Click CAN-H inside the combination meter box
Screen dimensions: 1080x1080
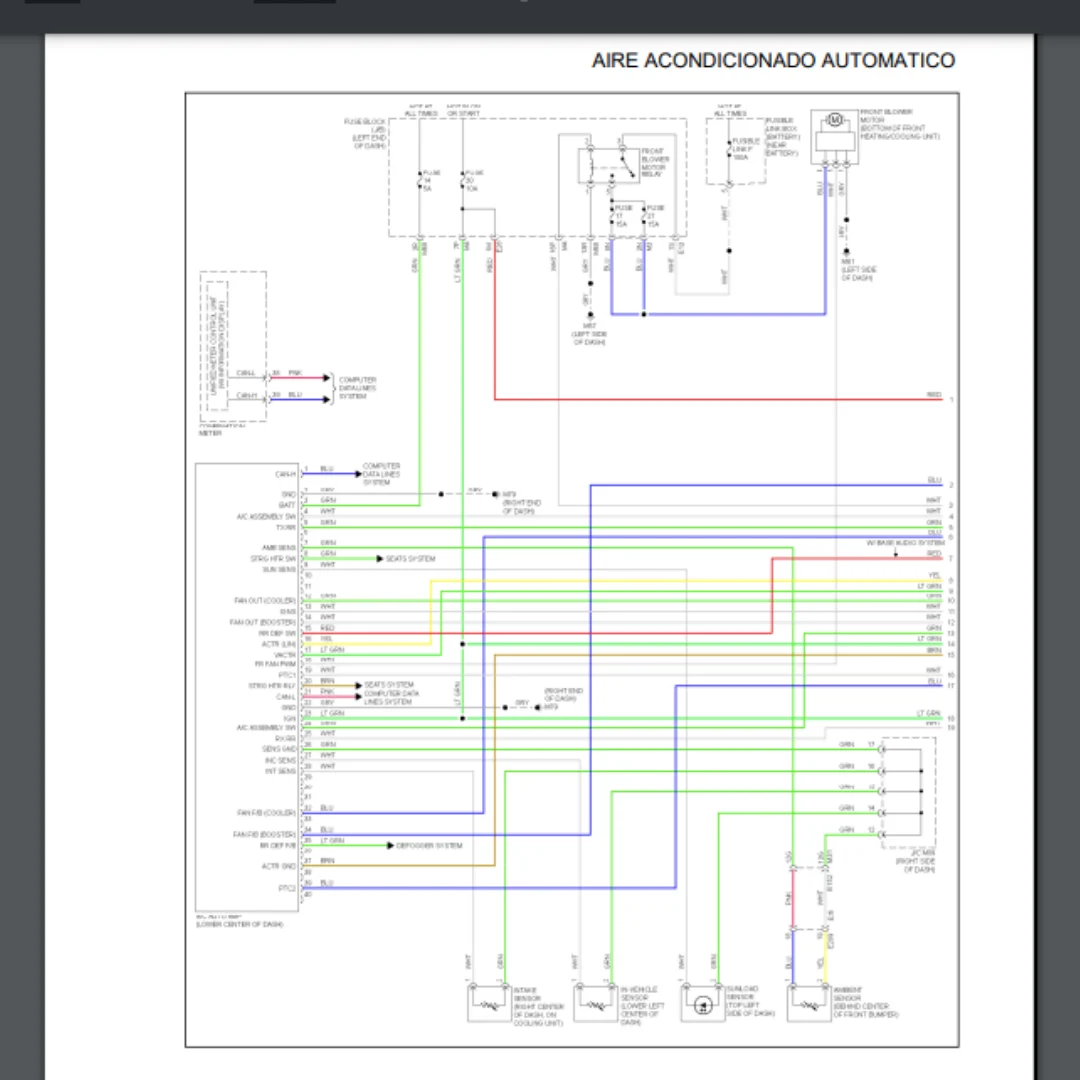(246, 395)
